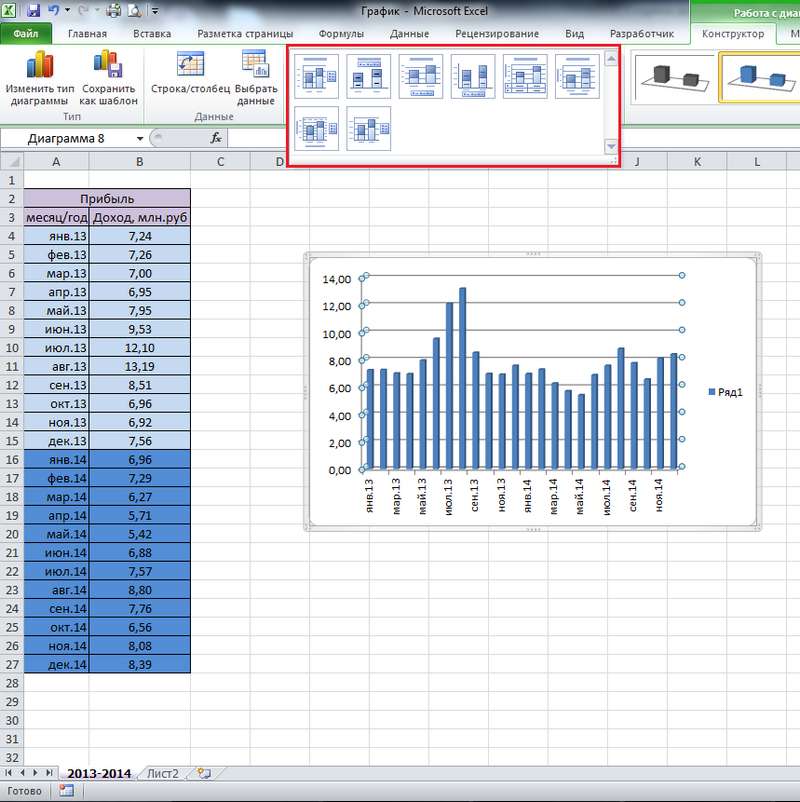Image resolution: width=800 pixels, height=802 pixels.
Task: Click the cell containing Доход, млн.руб
Action: pyautogui.click(x=140, y=217)
